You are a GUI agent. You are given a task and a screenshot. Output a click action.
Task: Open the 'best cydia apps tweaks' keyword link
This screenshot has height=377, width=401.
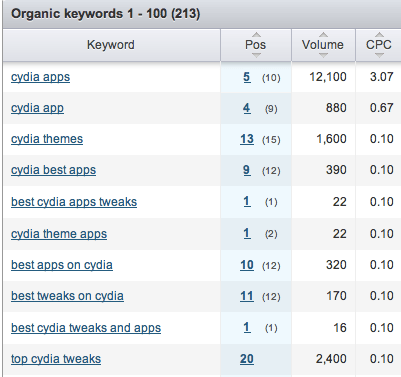[x=74, y=202]
